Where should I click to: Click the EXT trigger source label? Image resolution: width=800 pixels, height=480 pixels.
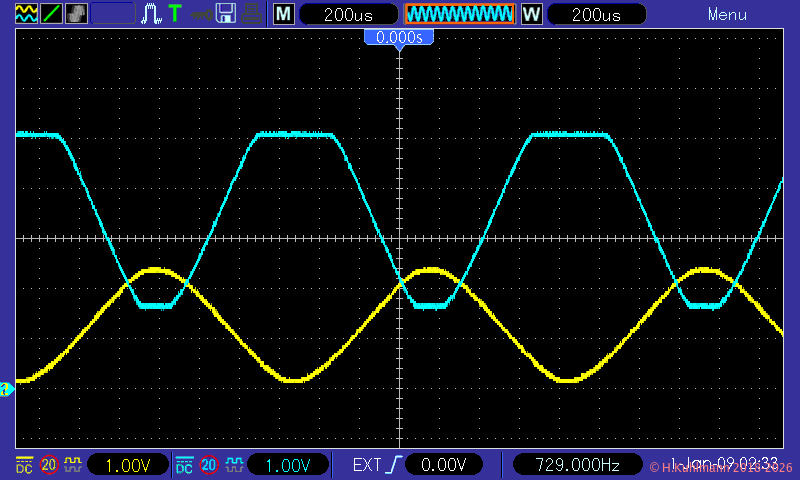tap(366, 465)
